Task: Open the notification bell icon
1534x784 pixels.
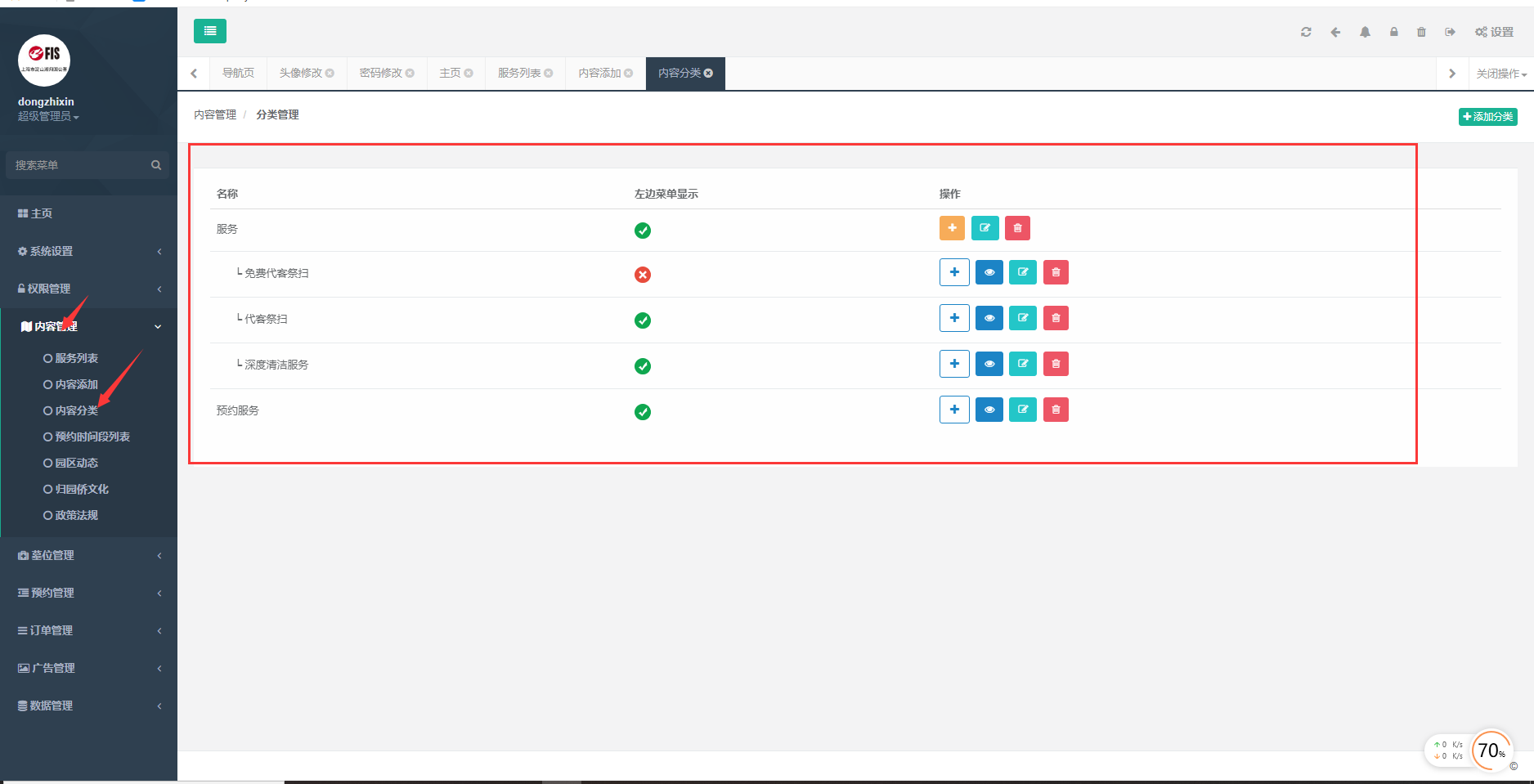Action: point(1365,32)
